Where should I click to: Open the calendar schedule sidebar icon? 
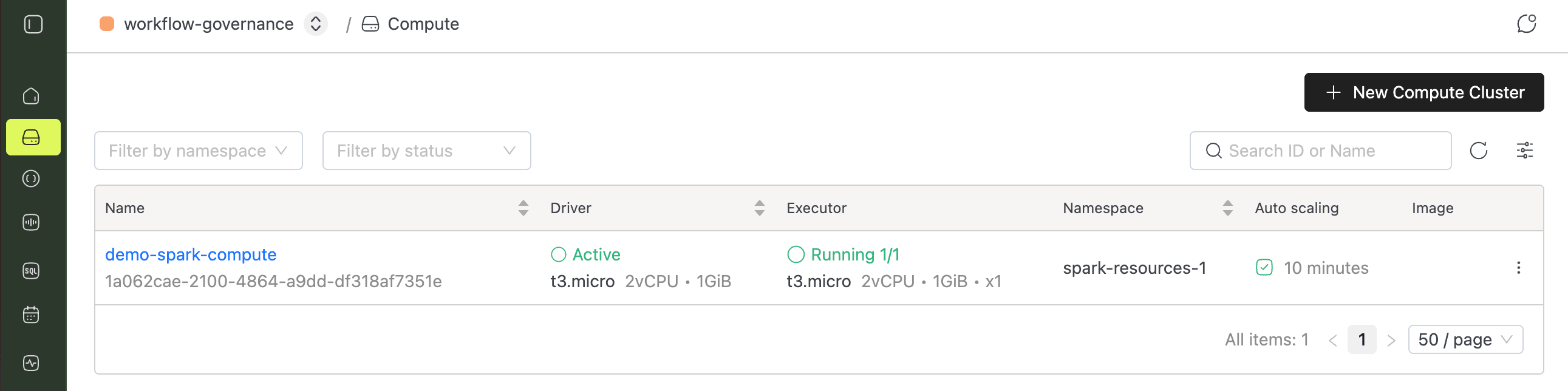click(x=31, y=314)
